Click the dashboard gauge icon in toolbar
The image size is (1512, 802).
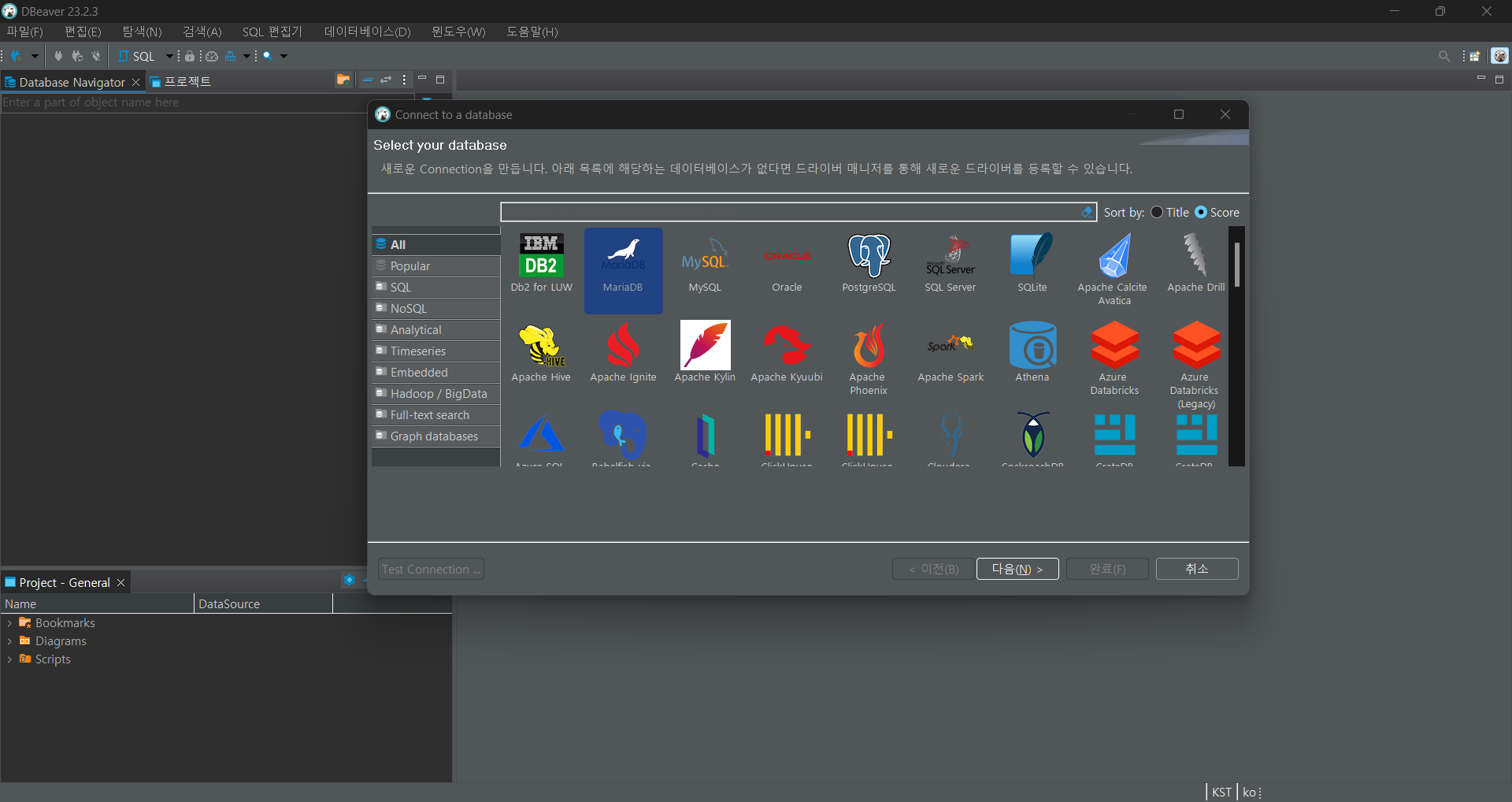click(212, 56)
